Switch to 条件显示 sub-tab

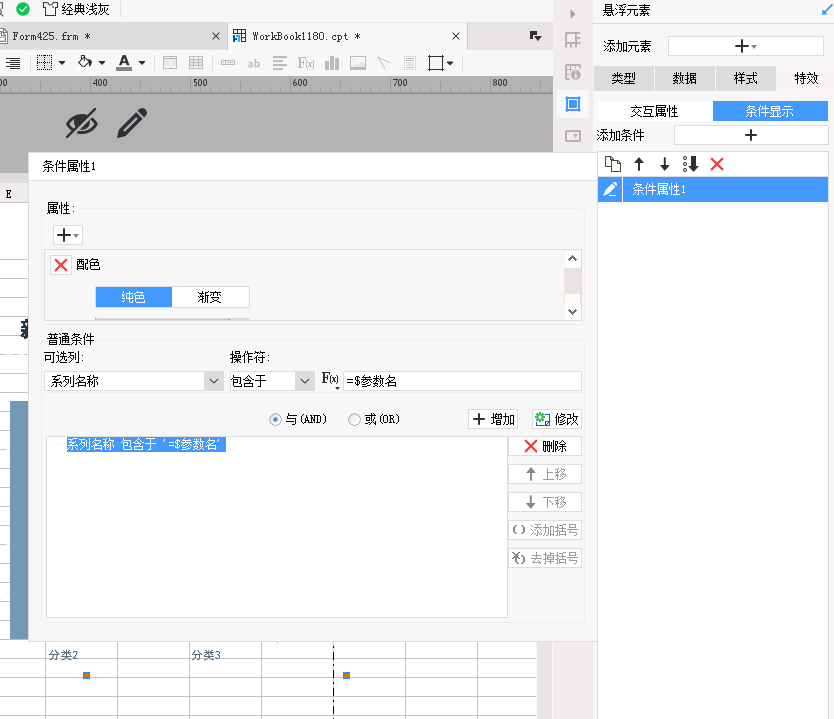click(x=770, y=111)
